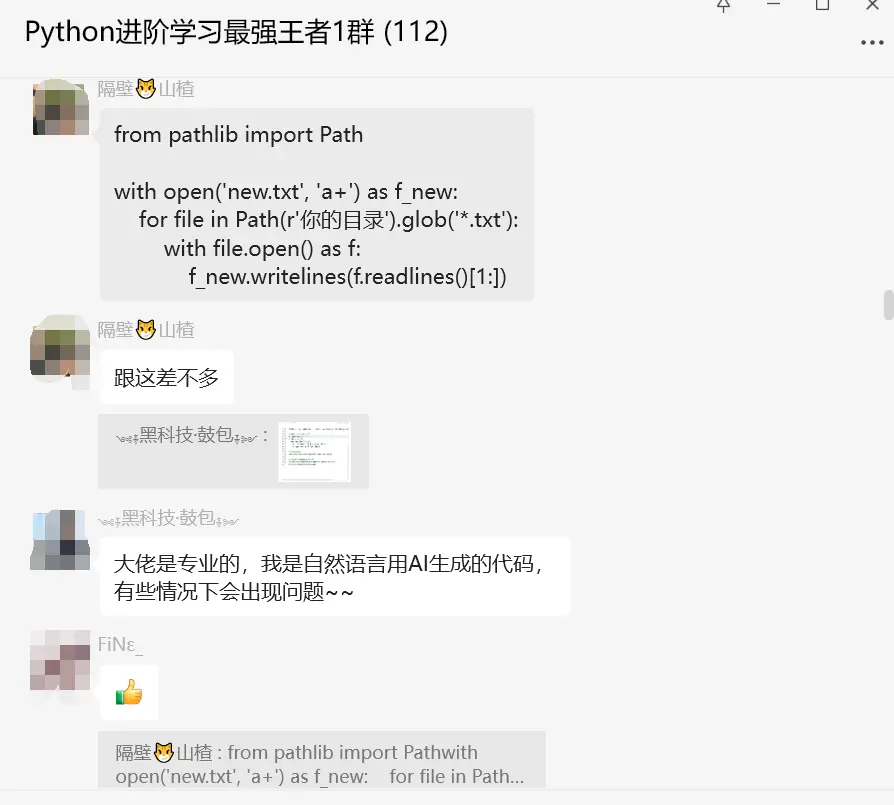This screenshot has height=805, width=894.
Task: Click sender name 隔壁山楂 above code message
Action: 146,90
